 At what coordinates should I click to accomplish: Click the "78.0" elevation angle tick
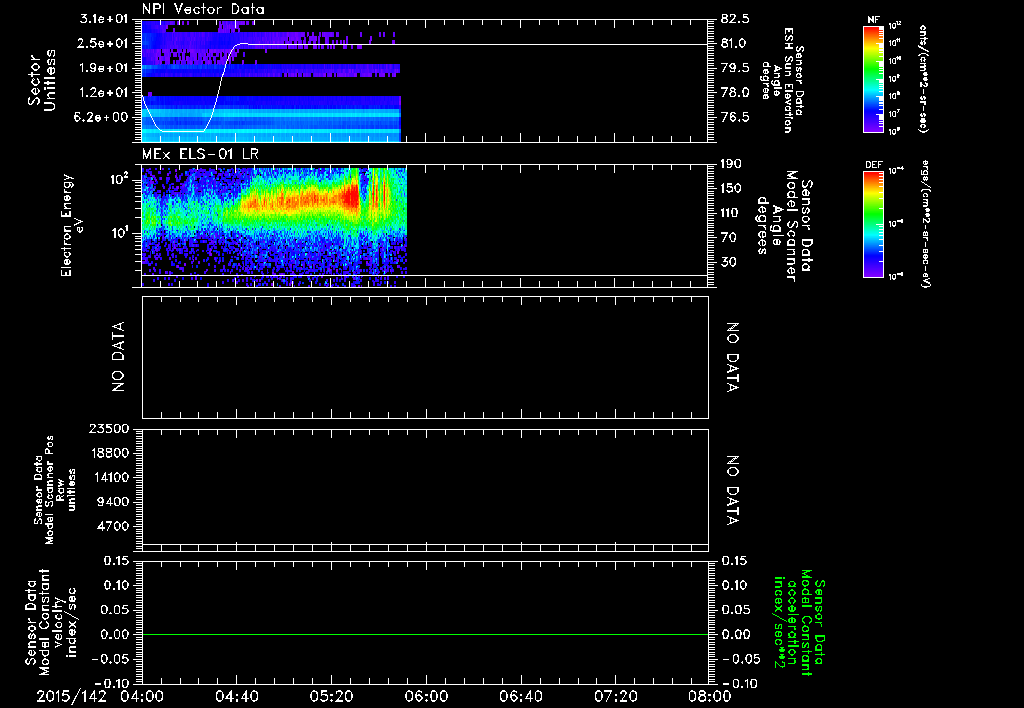735,93
